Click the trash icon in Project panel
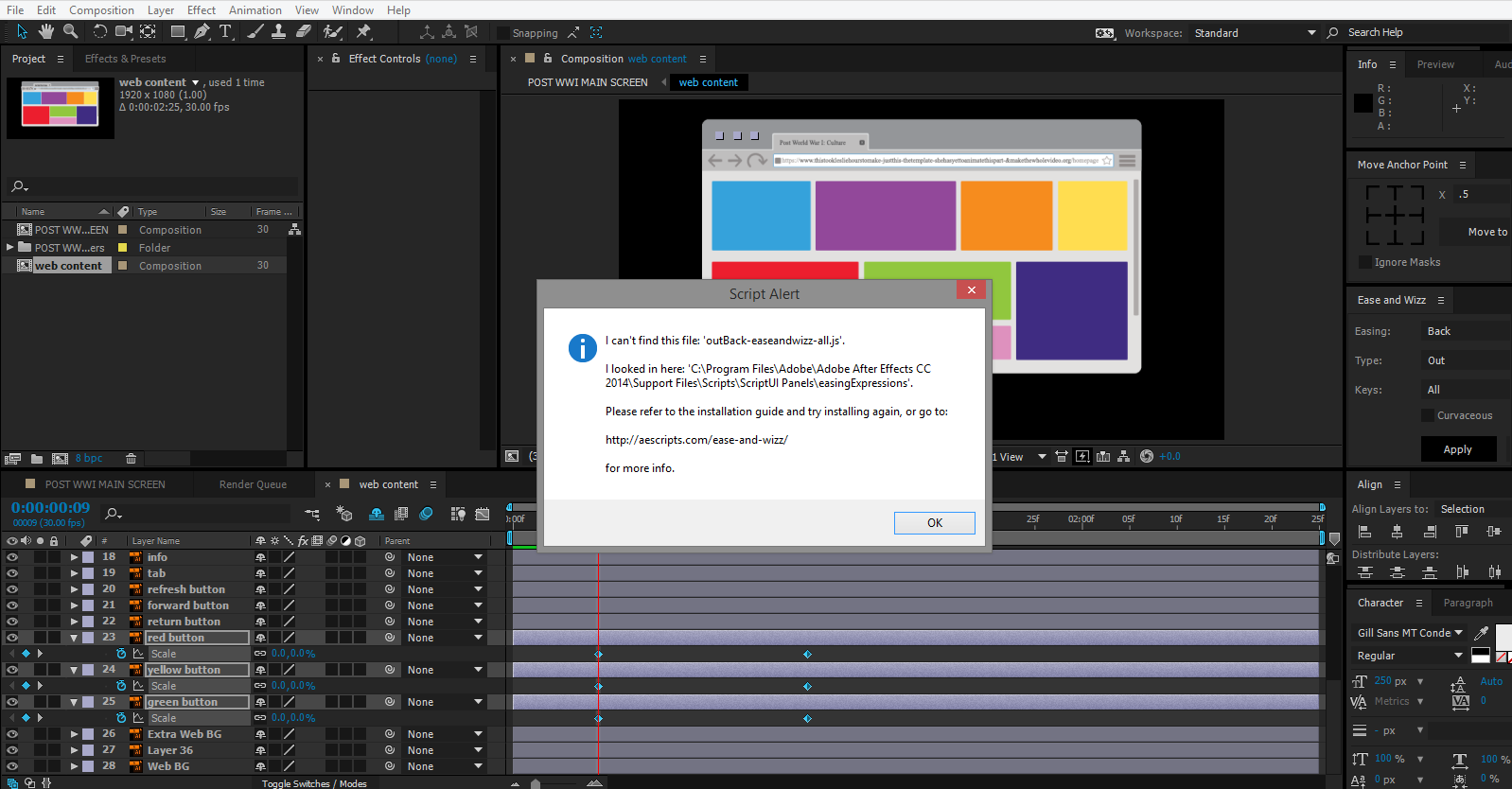 (132, 459)
